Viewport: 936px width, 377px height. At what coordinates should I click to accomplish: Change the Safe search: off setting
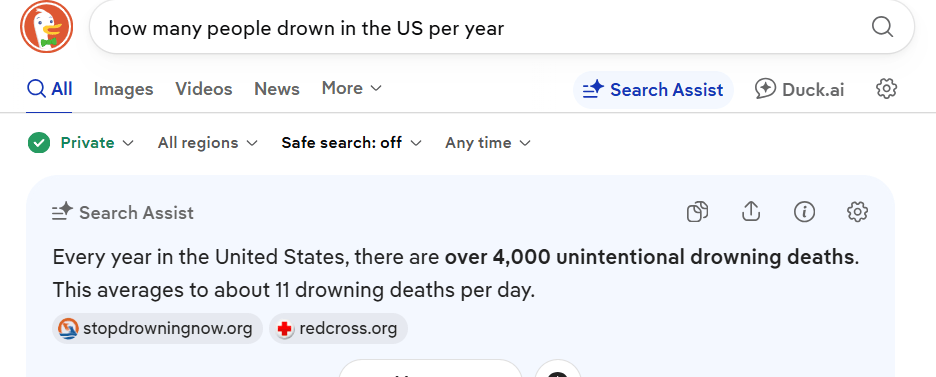[352, 143]
